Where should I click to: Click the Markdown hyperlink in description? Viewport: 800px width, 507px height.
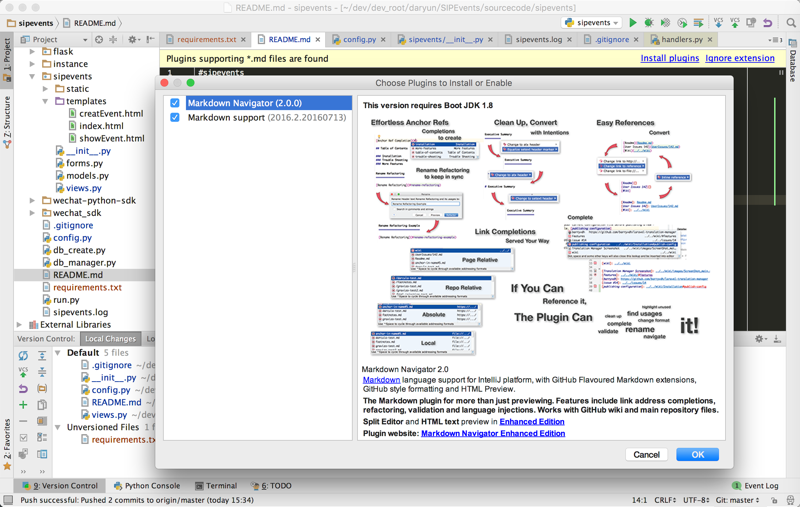[381, 380]
